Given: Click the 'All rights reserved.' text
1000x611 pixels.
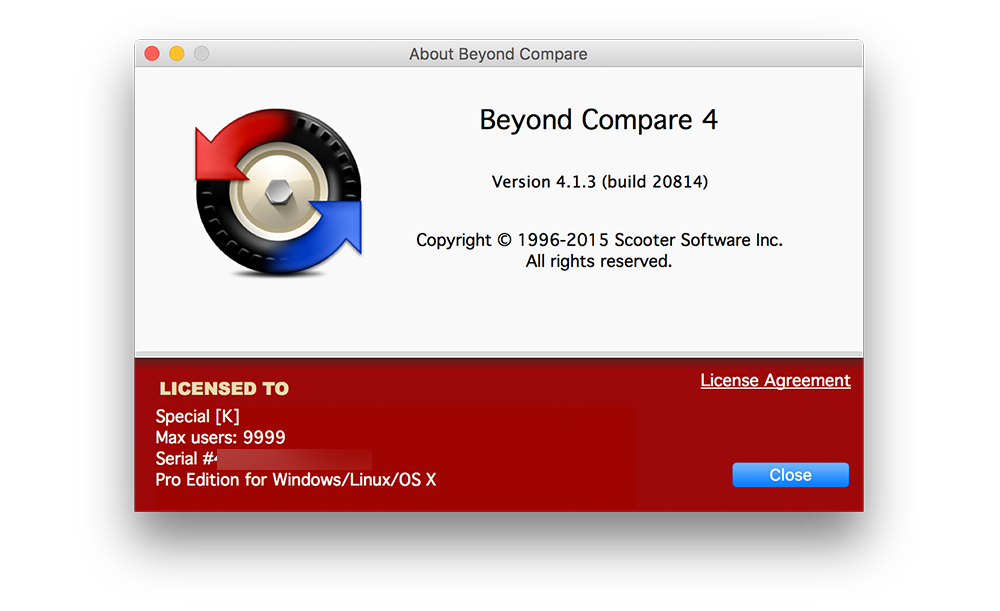Looking at the screenshot, I should pyautogui.click(x=599, y=261).
